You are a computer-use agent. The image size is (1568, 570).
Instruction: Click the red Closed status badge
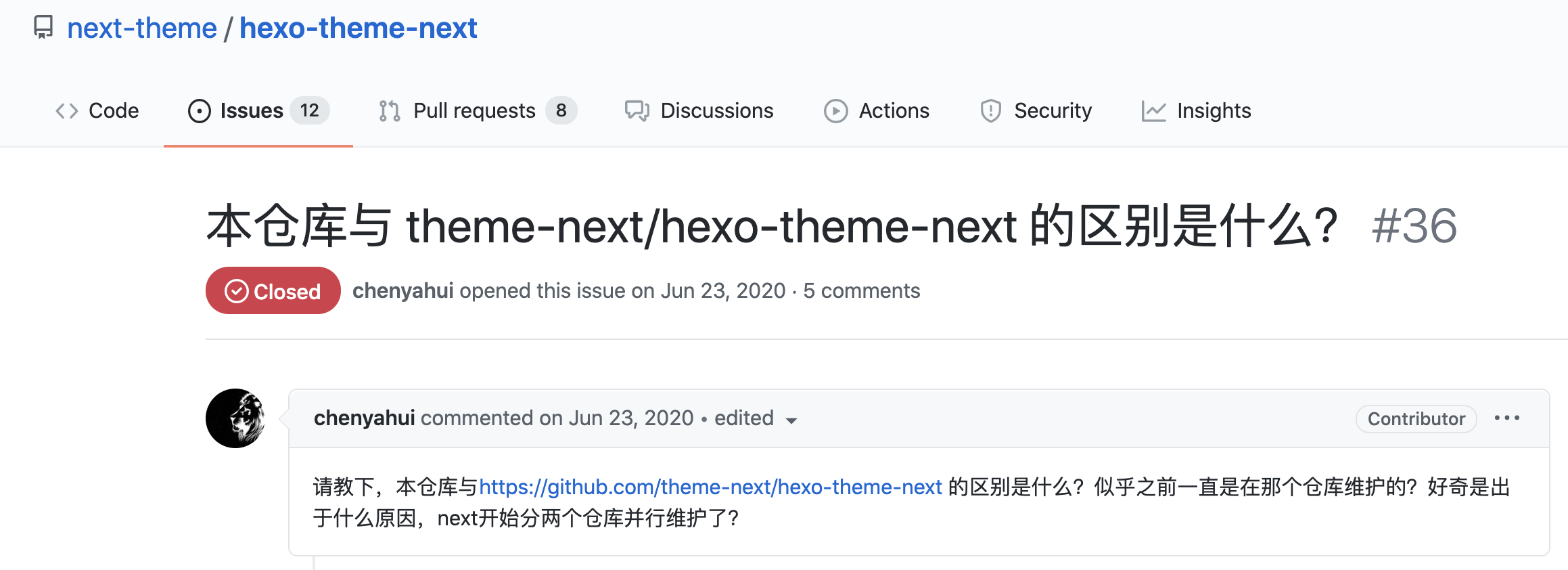click(273, 291)
